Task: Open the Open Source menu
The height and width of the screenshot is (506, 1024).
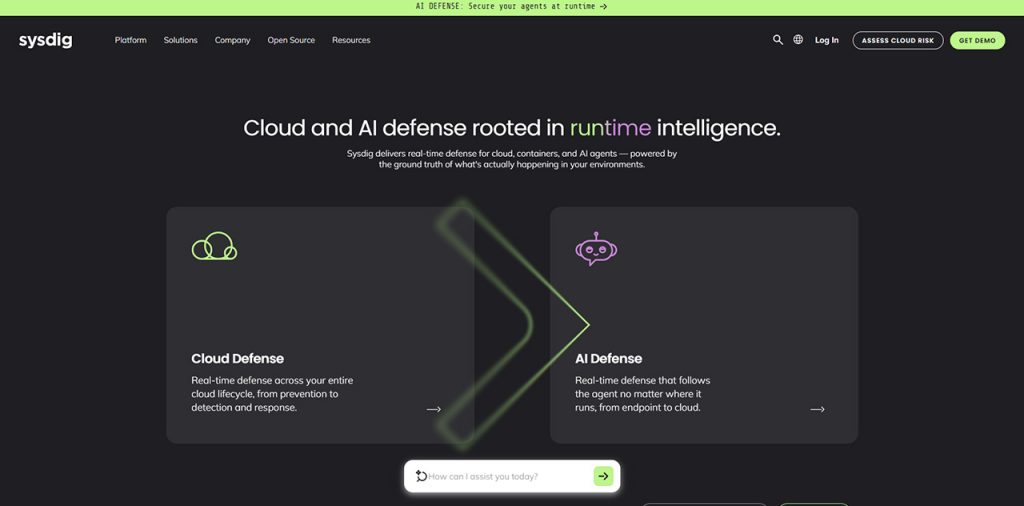Action: coord(291,40)
